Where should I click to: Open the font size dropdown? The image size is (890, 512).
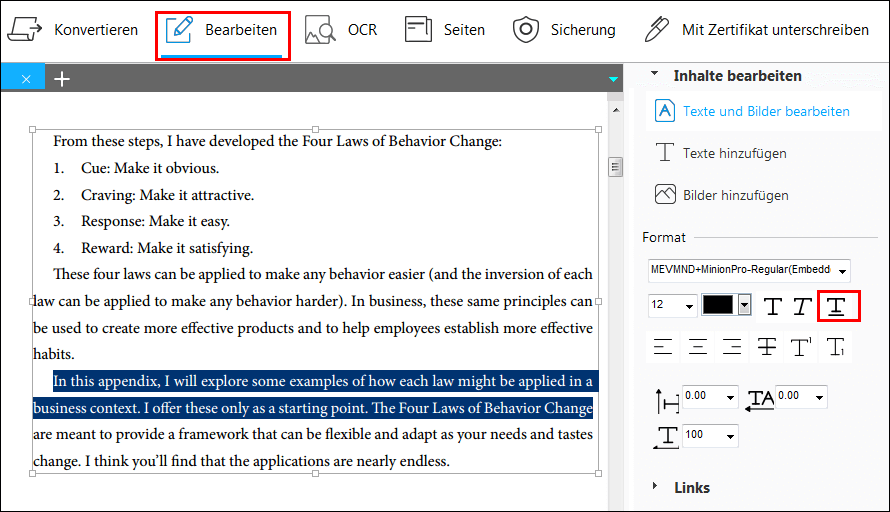click(x=689, y=306)
